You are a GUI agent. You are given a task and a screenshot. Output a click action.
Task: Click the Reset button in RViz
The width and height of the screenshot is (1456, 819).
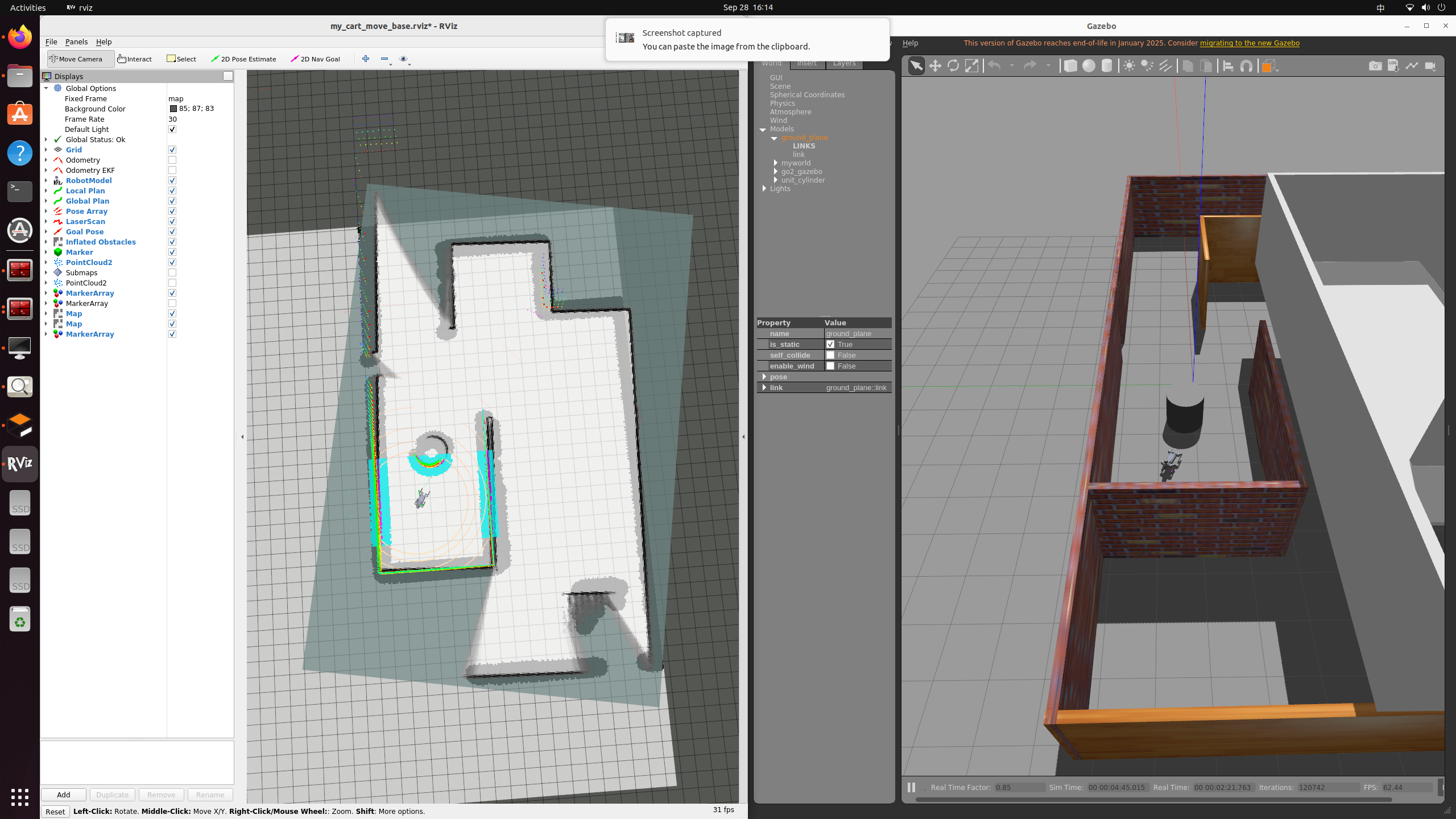[55, 812]
